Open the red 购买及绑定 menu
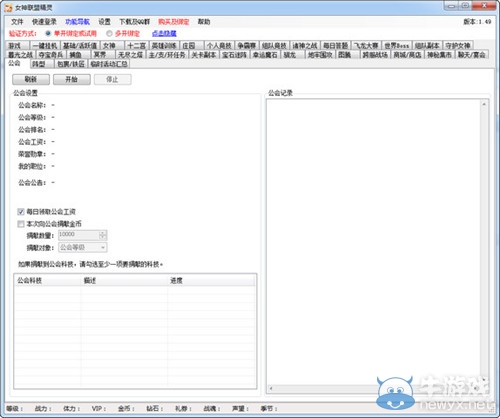This screenshot has height=418, width=500. 173,22
